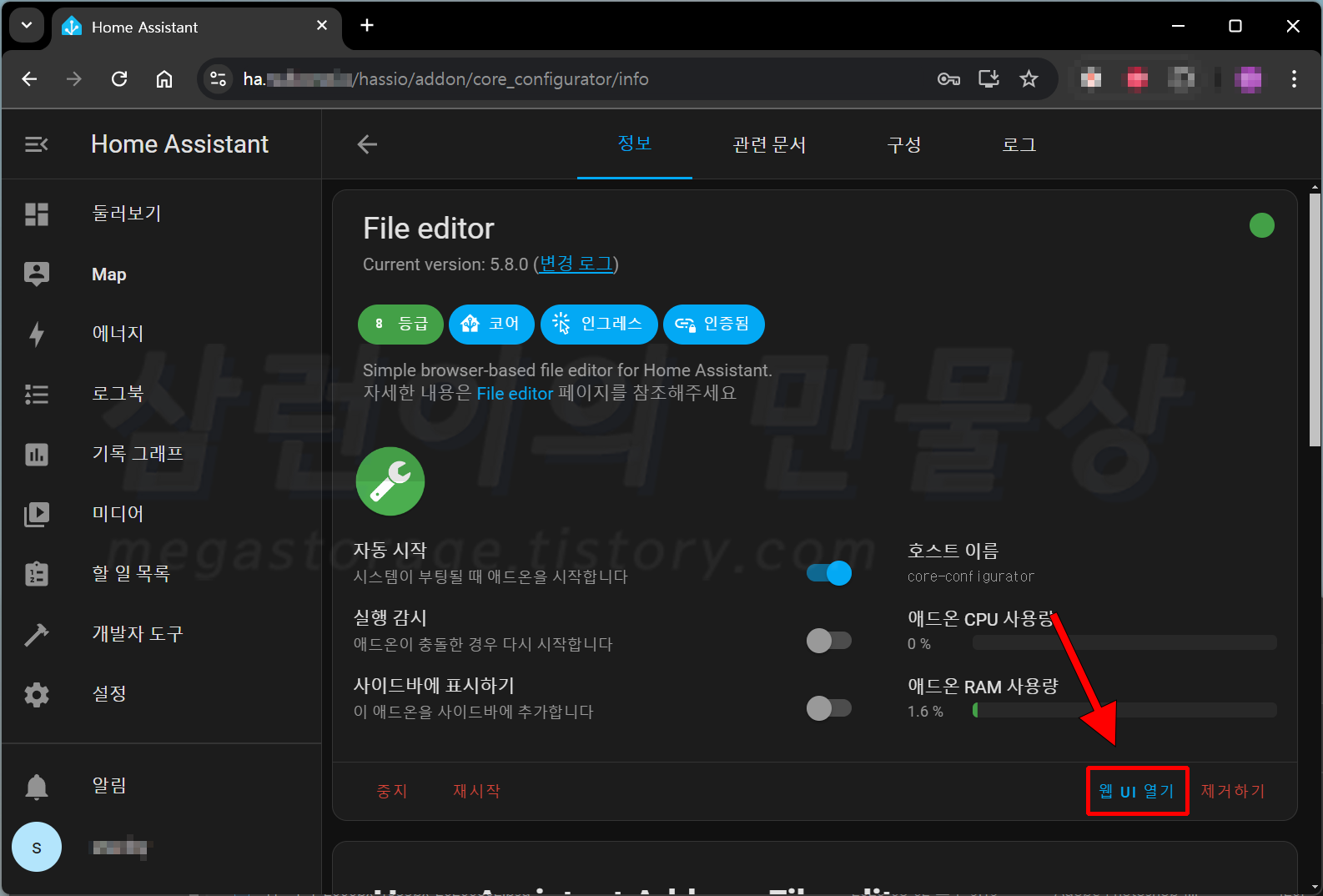The height and width of the screenshot is (896, 1323).
Task: Toggle the 사이드바에 표시하기 switch
Action: click(829, 708)
